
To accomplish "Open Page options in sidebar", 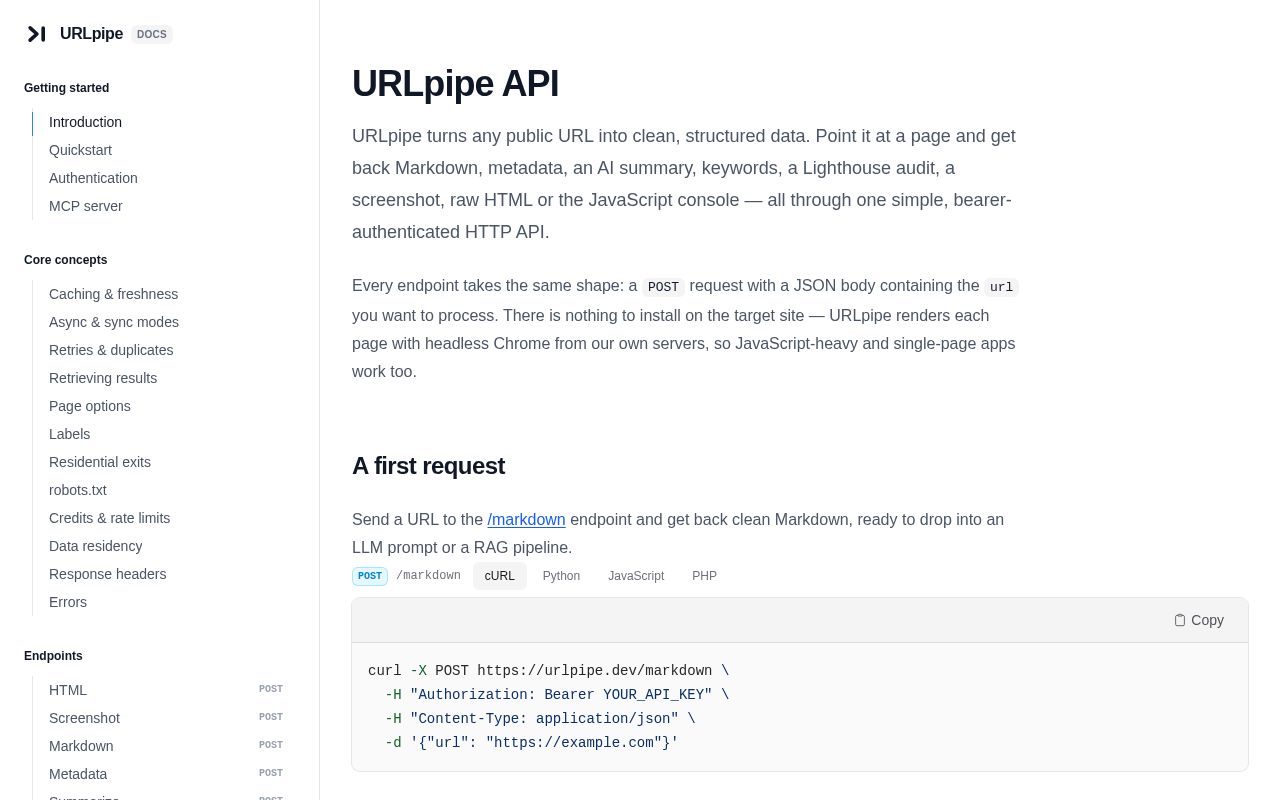I will point(90,406).
